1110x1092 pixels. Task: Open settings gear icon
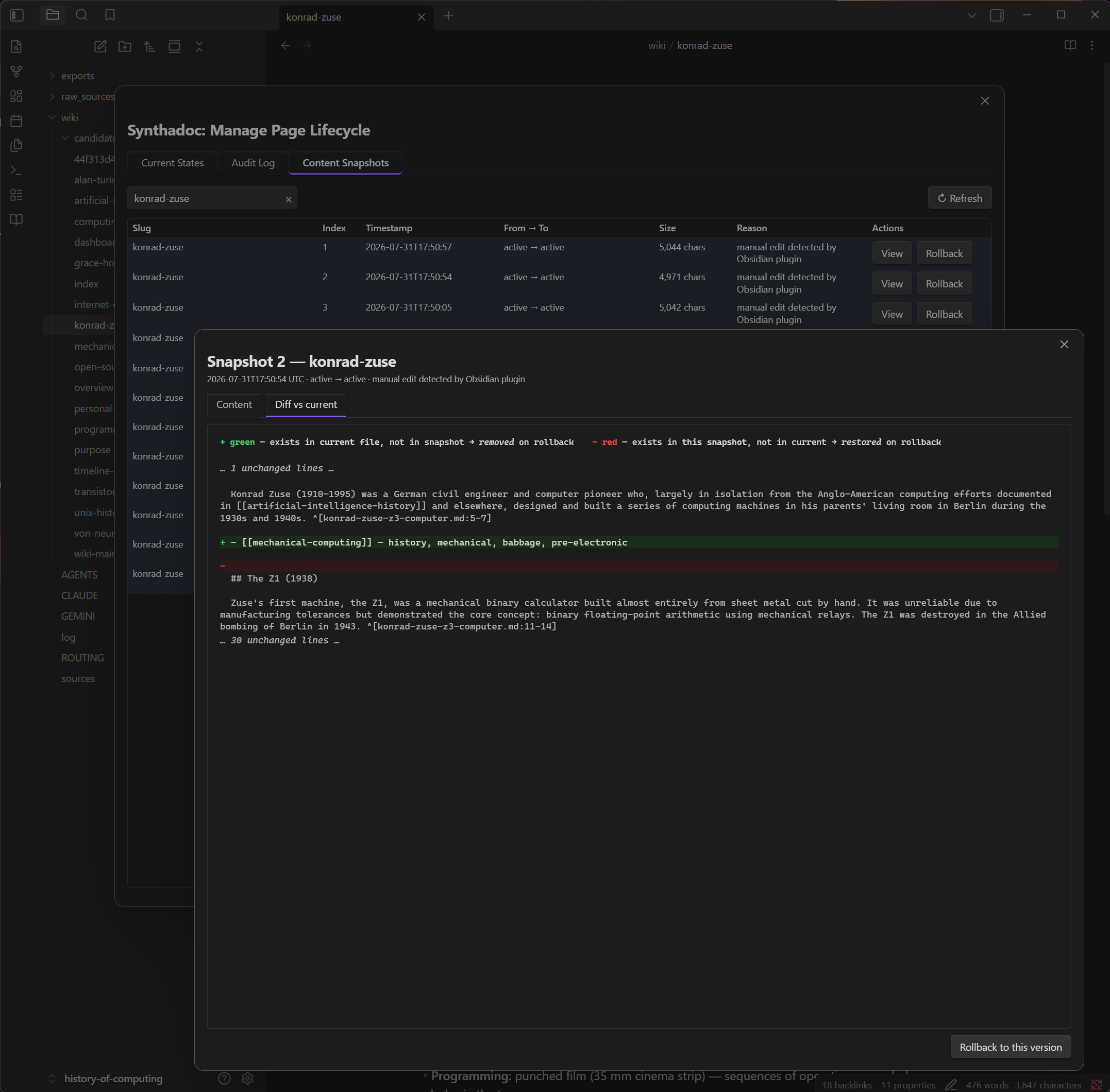click(x=248, y=1078)
